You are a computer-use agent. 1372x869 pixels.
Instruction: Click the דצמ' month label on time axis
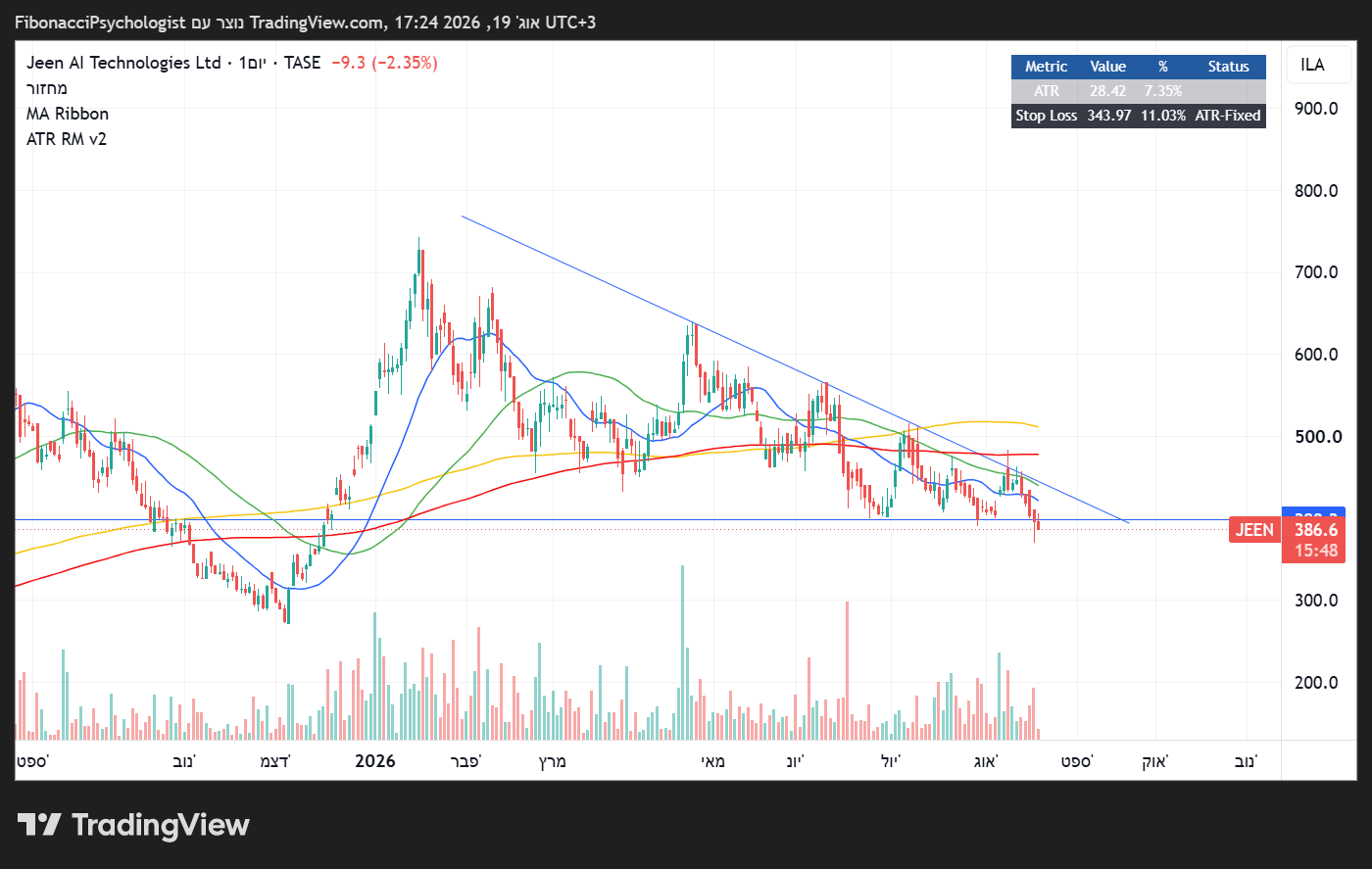[x=274, y=761]
